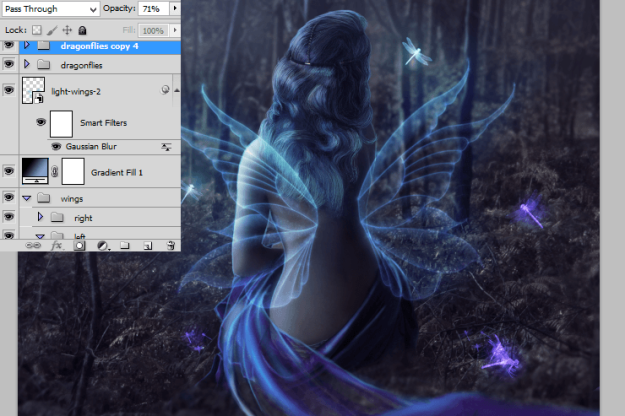Toggle lock image pixels brush icon
625x416 pixels.
point(52,30)
